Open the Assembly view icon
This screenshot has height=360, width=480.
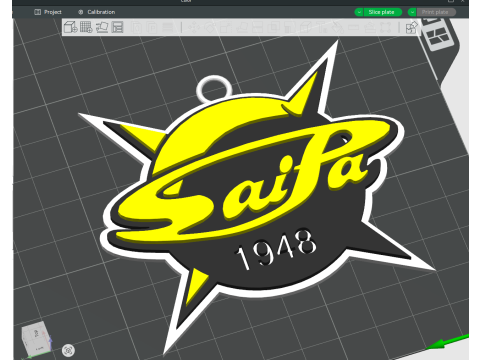412,27
